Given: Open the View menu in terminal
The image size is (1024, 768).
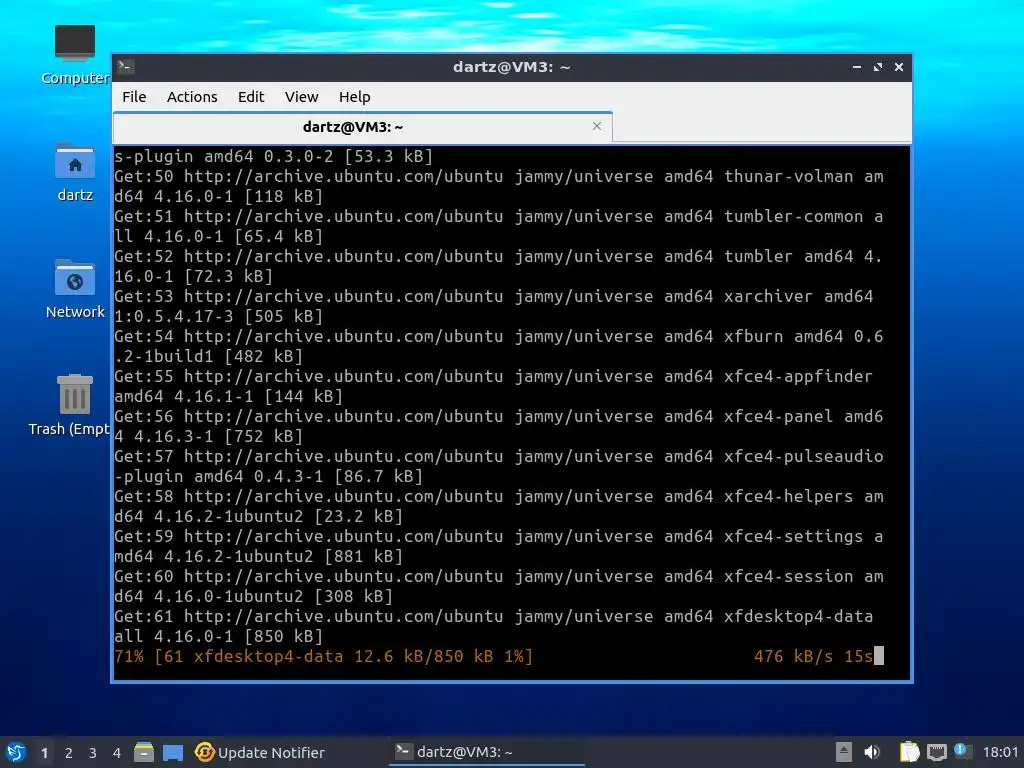Looking at the screenshot, I should pos(301,97).
